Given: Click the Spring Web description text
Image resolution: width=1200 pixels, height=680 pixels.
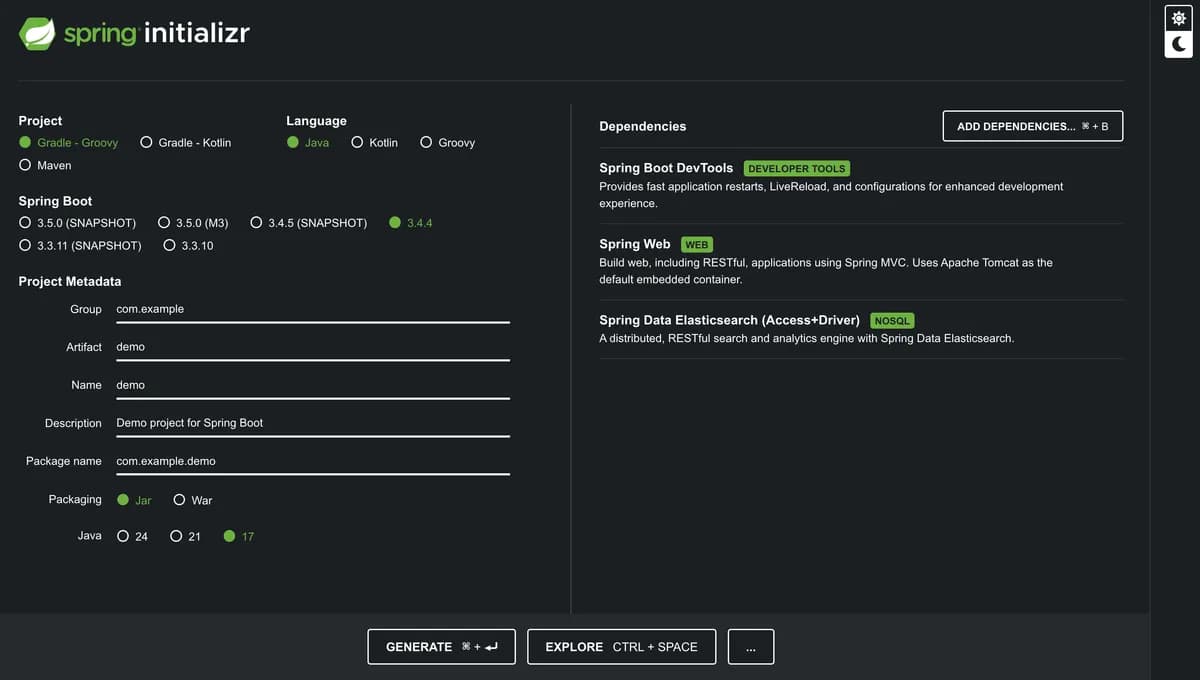Looking at the screenshot, I should pos(826,271).
